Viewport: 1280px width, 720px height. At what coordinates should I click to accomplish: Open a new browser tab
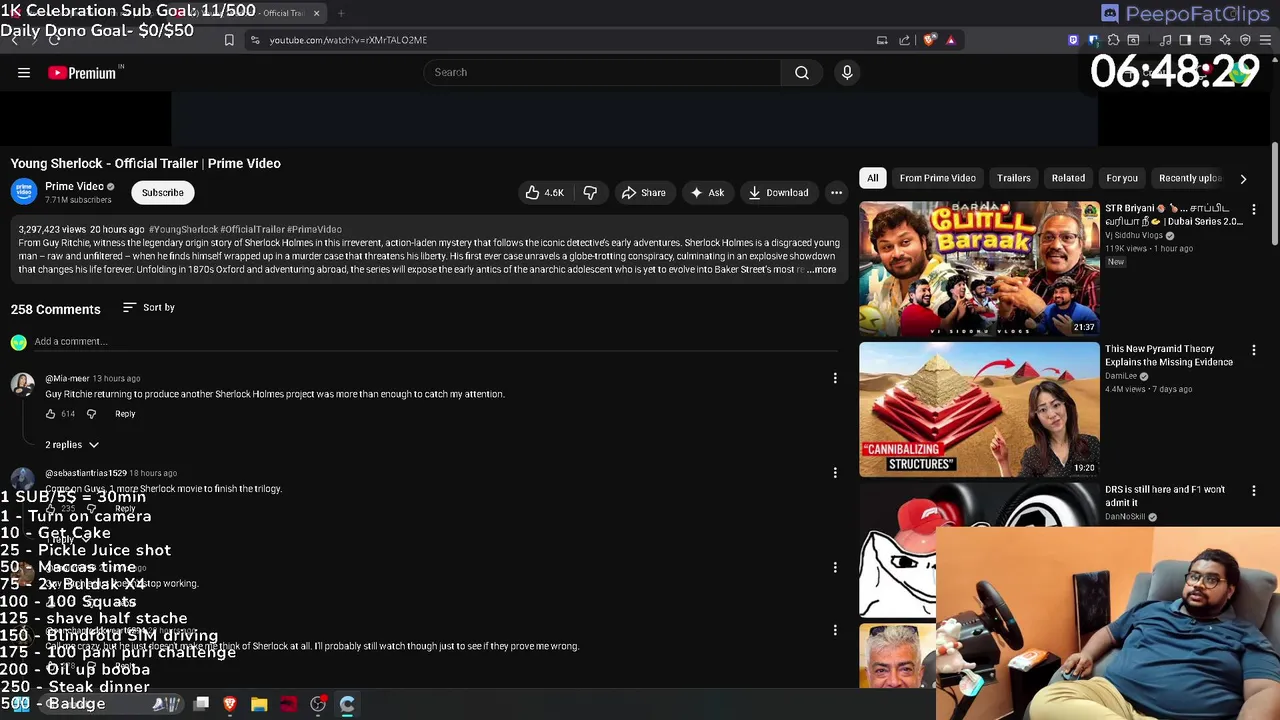click(x=341, y=13)
